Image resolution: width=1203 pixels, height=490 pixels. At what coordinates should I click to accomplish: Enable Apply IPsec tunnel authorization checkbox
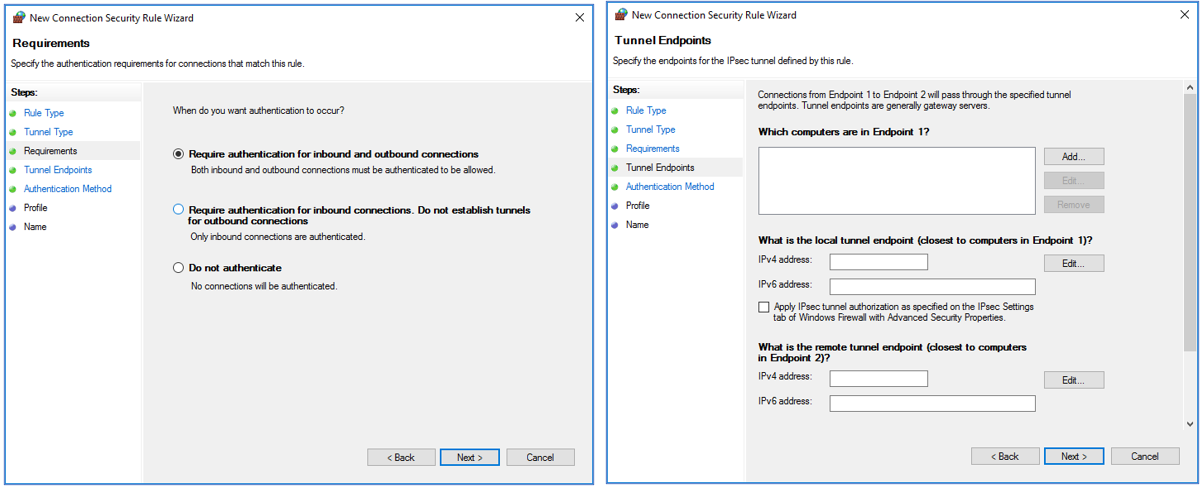click(x=764, y=307)
